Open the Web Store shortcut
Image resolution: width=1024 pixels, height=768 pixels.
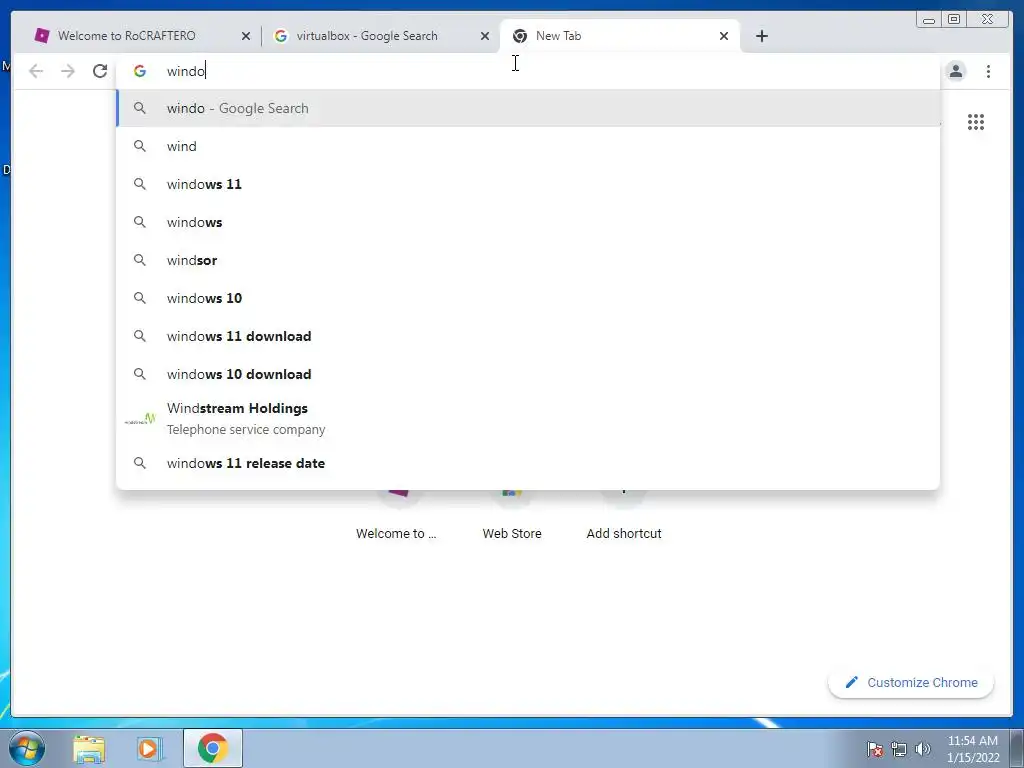pos(512,516)
